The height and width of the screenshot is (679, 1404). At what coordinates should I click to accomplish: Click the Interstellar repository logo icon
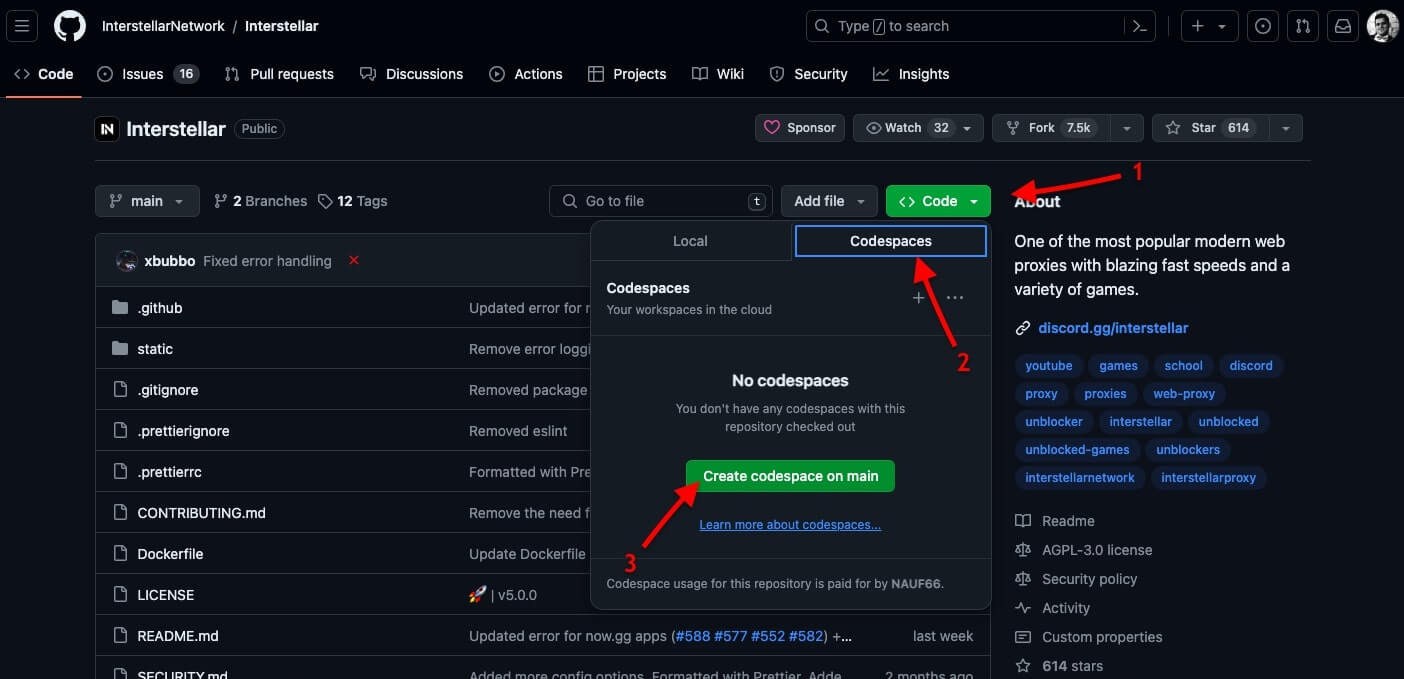[x=107, y=128]
